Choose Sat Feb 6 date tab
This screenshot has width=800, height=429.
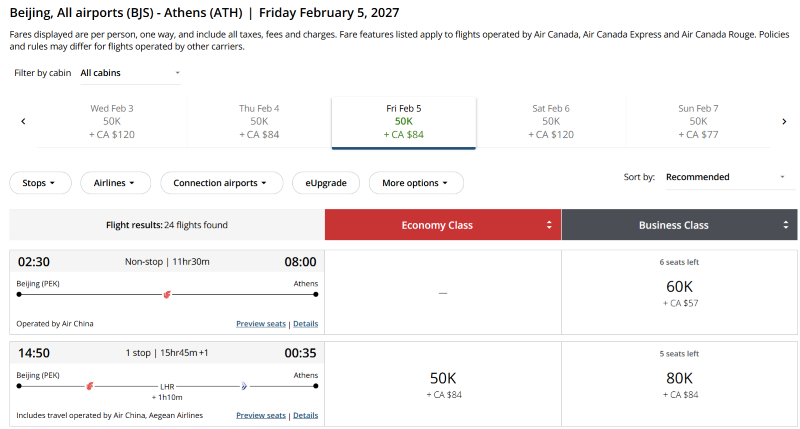[551, 121]
